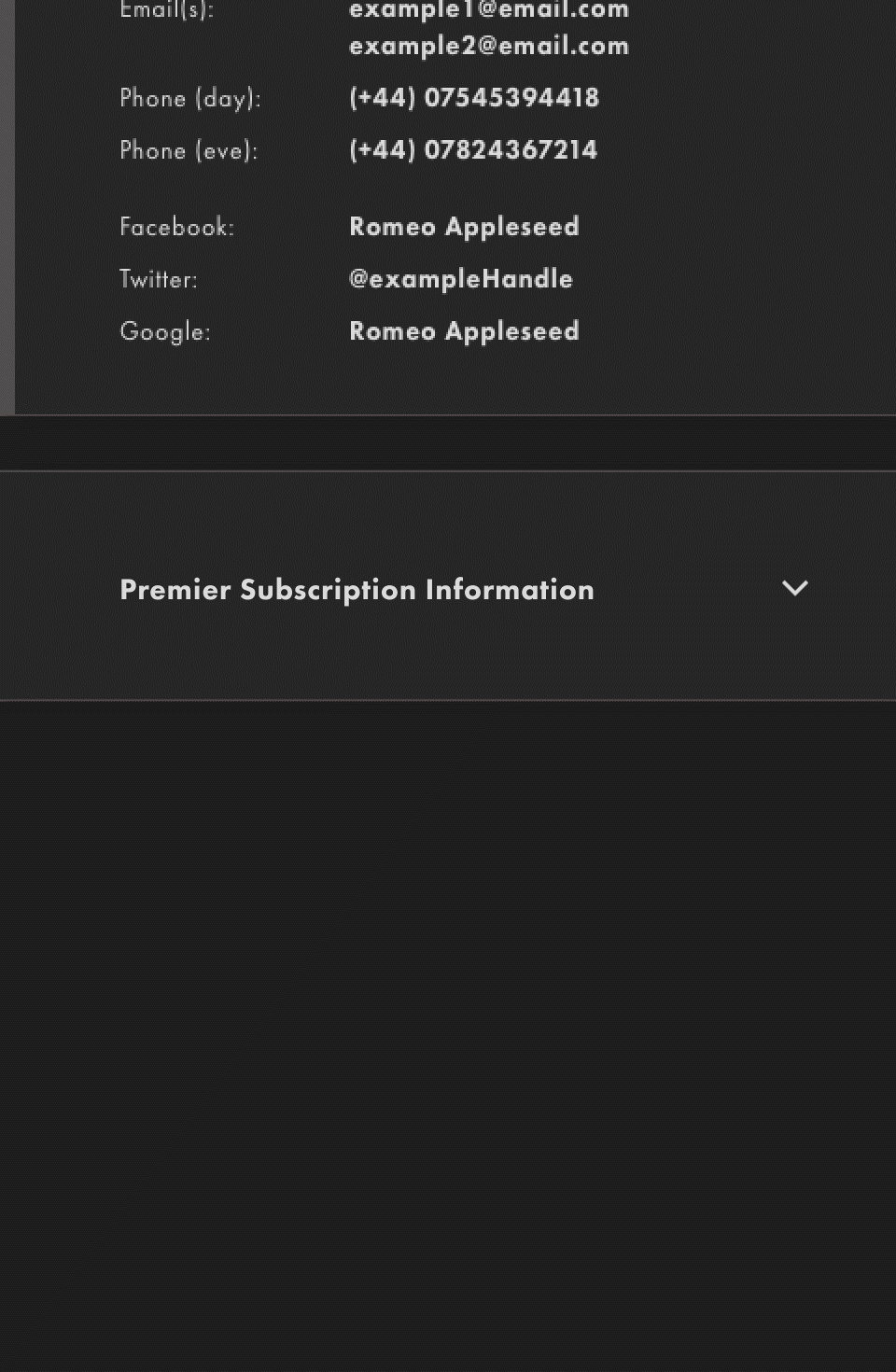Click empty area below Premier Subscription panel
This screenshot has width=896, height=1372.
448,1027
